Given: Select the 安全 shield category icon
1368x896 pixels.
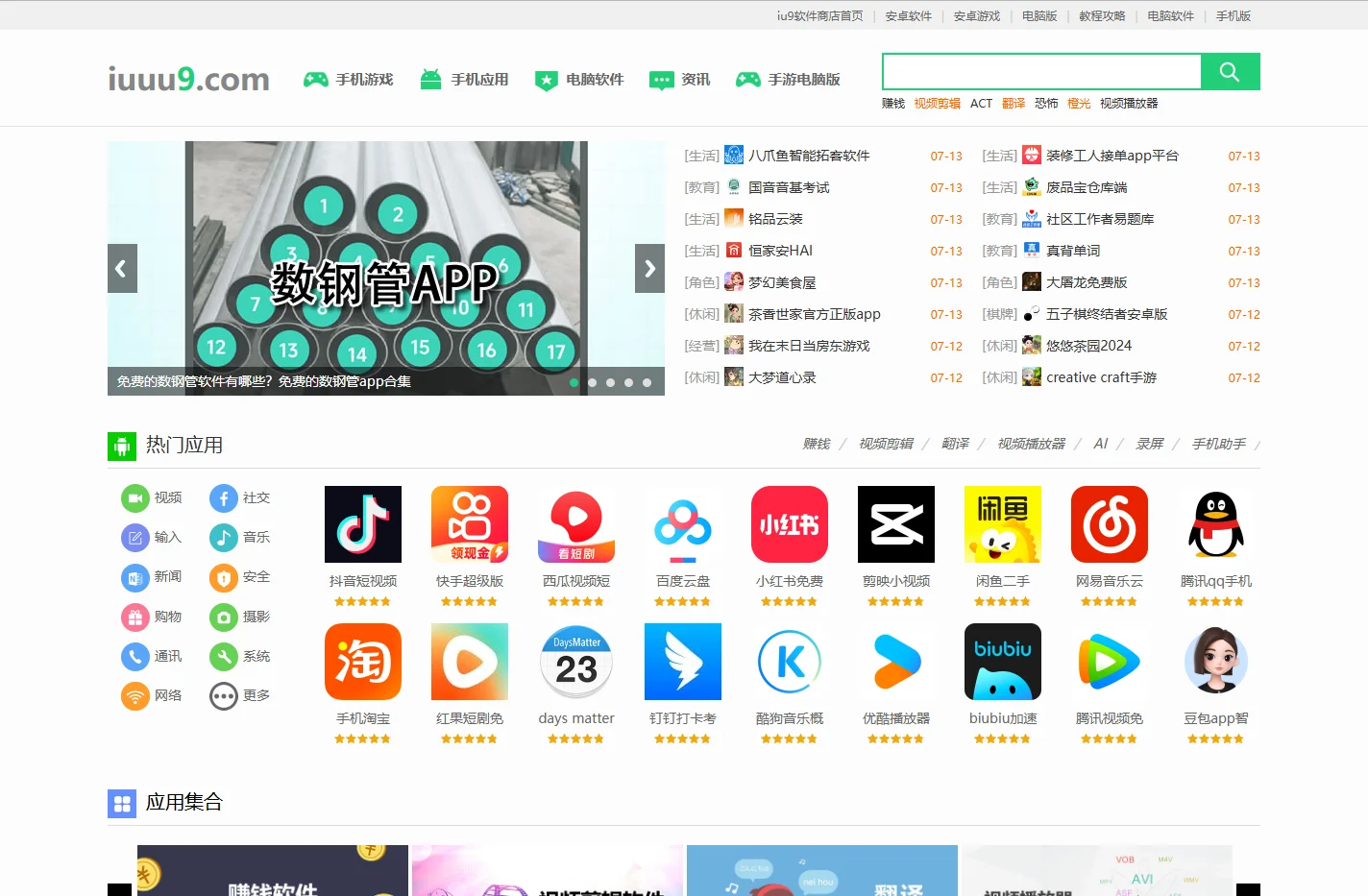Looking at the screenshot, I should 224,577.
